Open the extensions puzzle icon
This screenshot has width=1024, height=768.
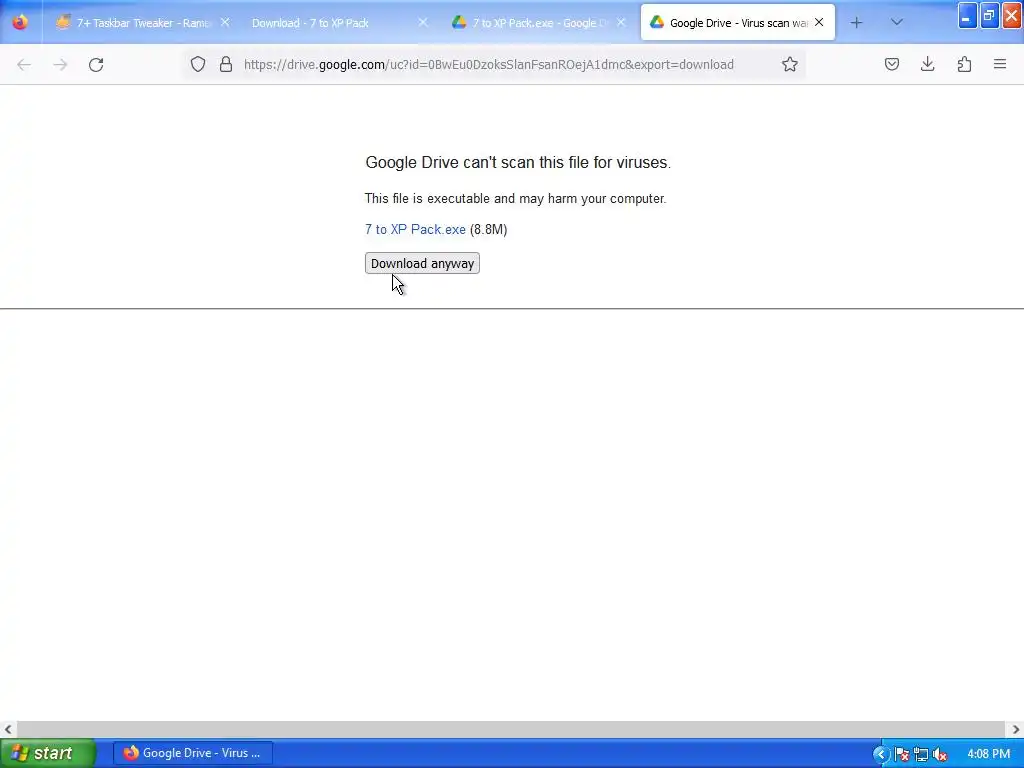(964, 64)
